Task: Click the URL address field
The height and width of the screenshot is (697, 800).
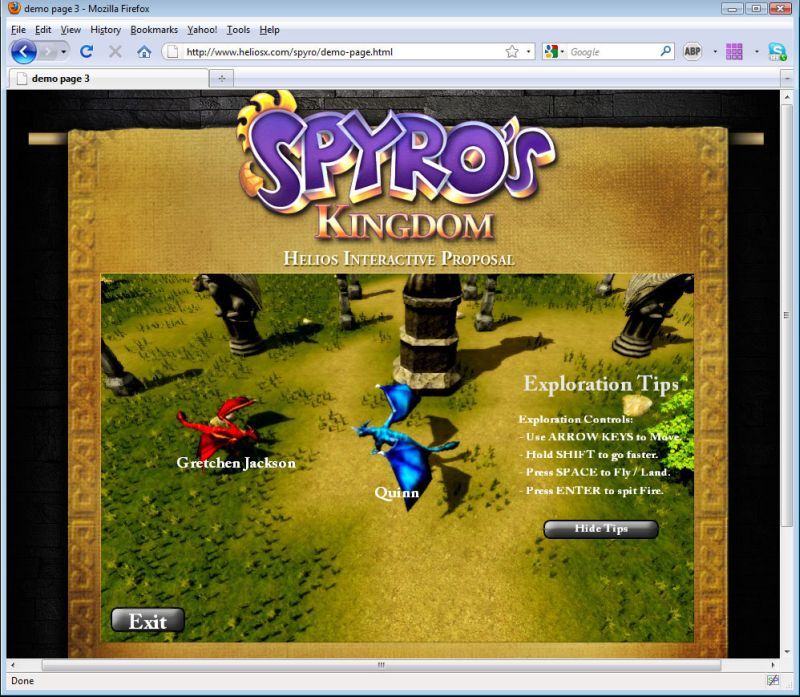Action: click(x=340, y=51)
